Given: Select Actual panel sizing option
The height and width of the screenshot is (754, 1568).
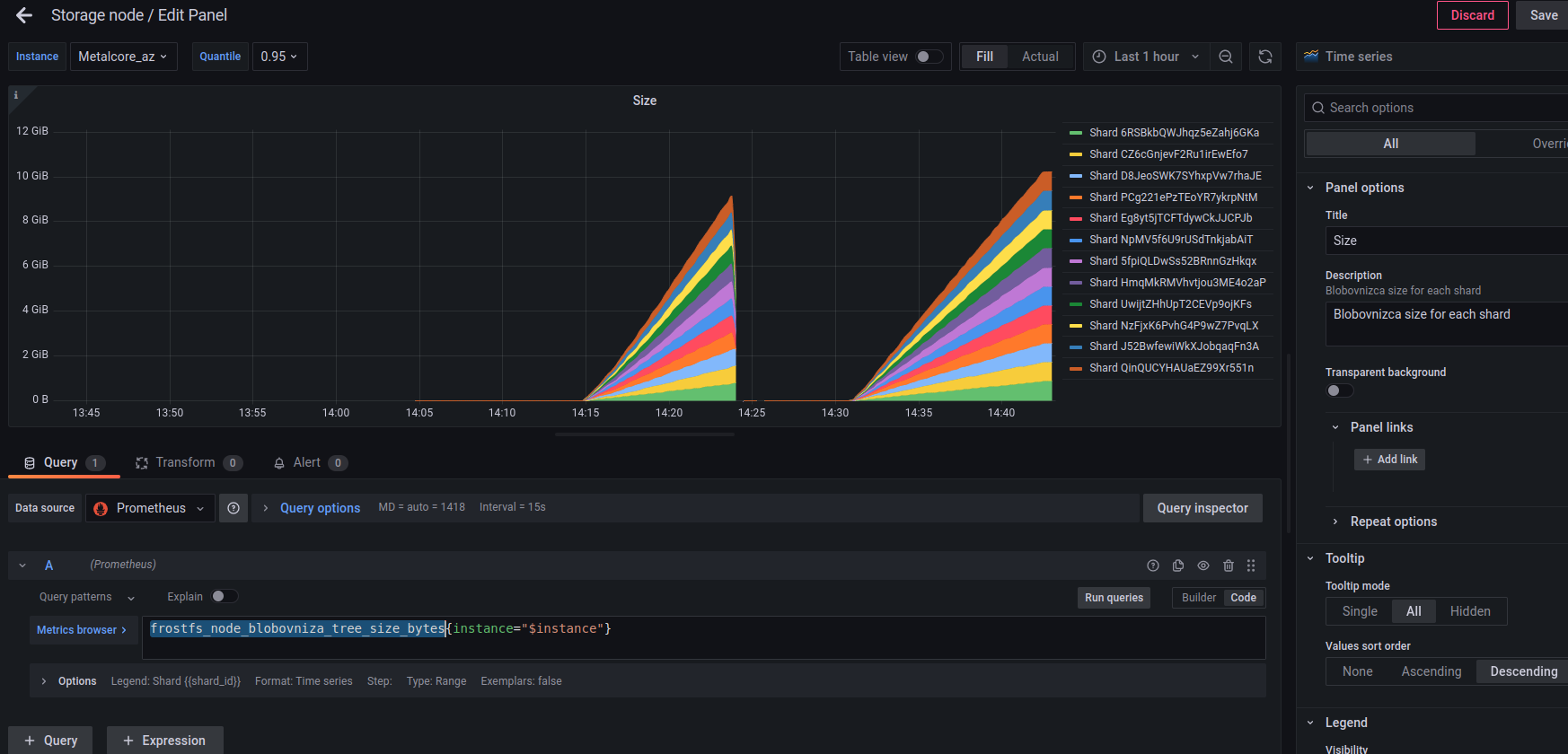Looking at the screenshot, I should tap(1040, 57).
